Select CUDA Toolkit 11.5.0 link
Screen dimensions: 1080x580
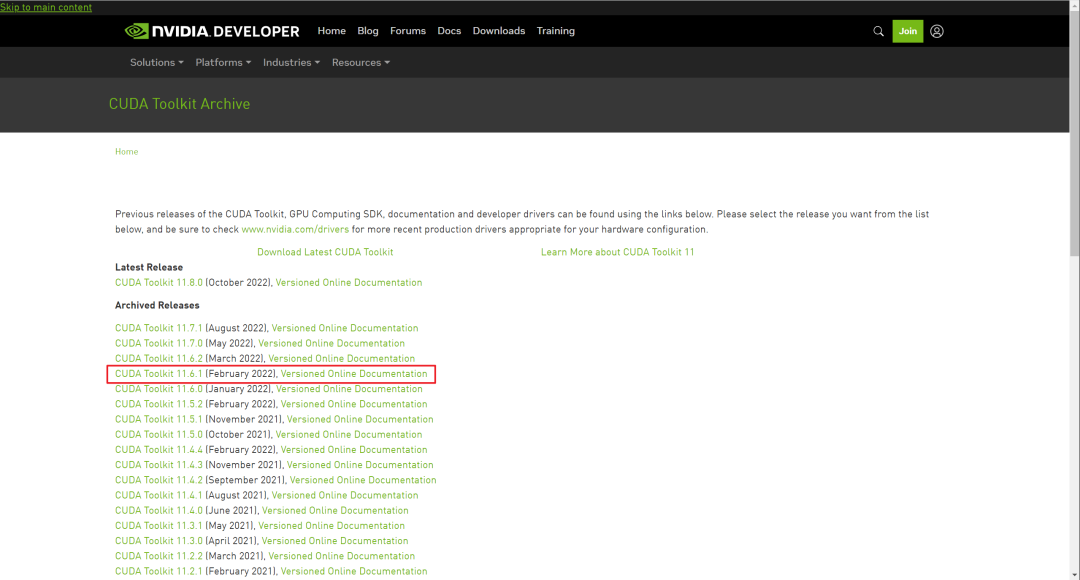click(x=159, y=434)
